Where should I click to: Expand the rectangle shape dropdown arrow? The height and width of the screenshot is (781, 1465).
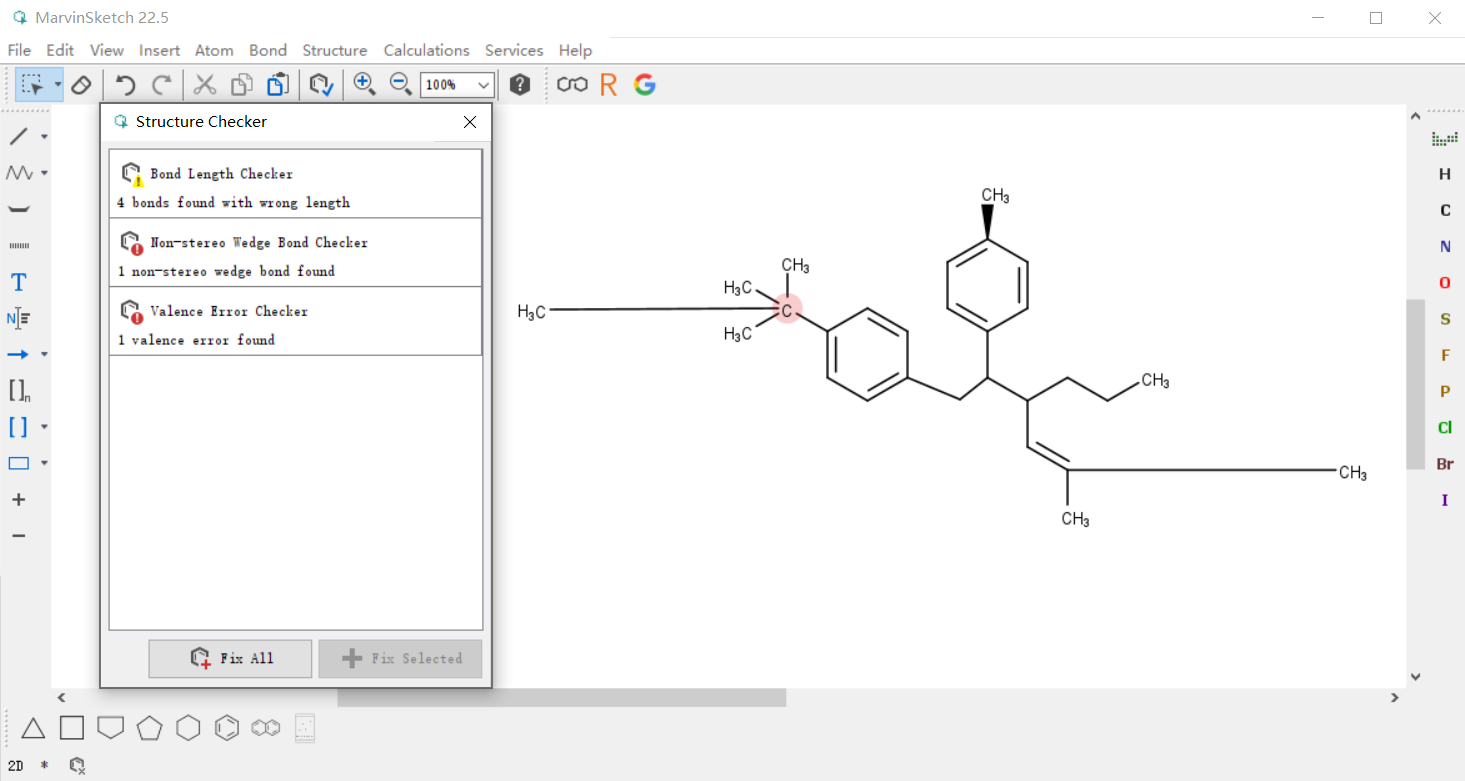tap(44, 463)
